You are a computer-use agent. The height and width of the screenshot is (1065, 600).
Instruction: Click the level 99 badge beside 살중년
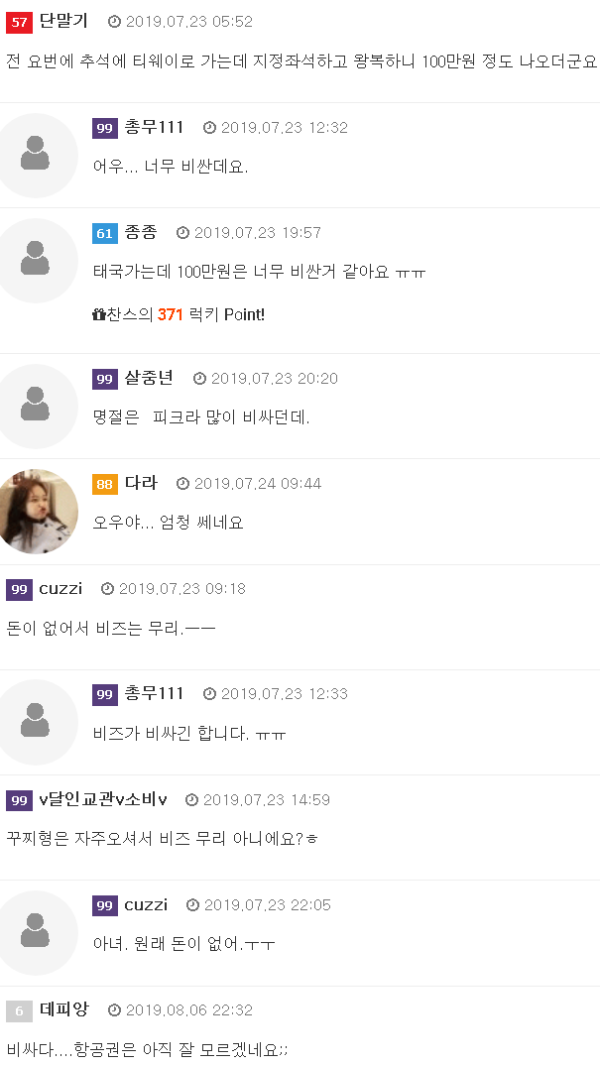[x=105, y=379]
